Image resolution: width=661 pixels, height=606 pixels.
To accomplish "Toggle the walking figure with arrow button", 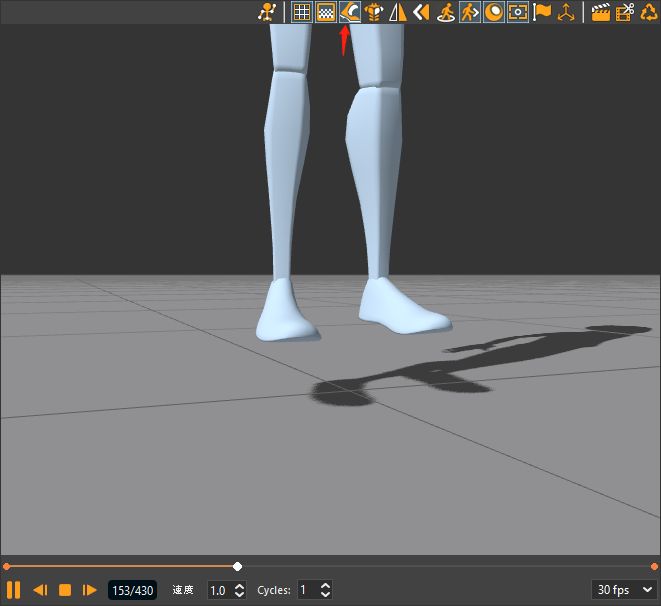I will click(x=470, y=12).
